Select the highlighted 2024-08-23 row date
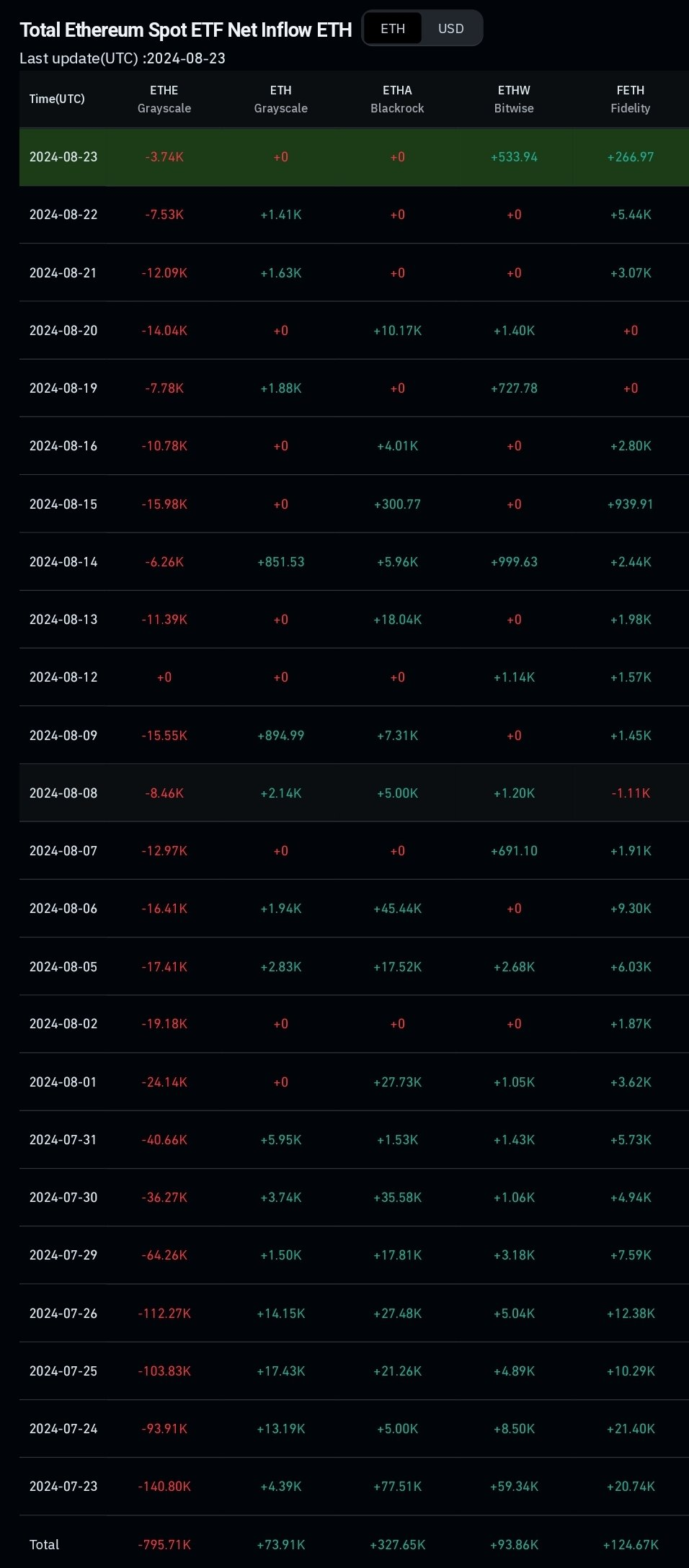This screenshot has width=689, height=1568. (x=63, y=157)
